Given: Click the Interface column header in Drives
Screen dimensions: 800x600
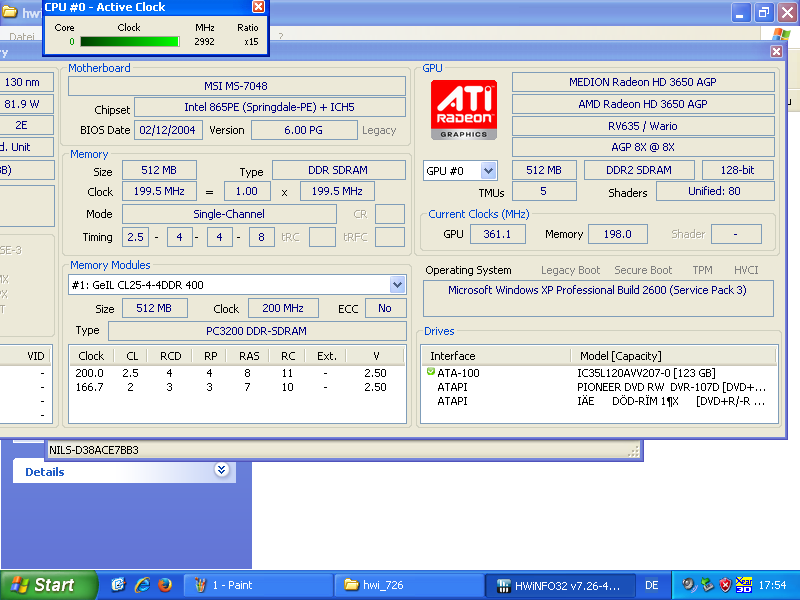Looking at the screenshot, I should click(x=496, y=356).
